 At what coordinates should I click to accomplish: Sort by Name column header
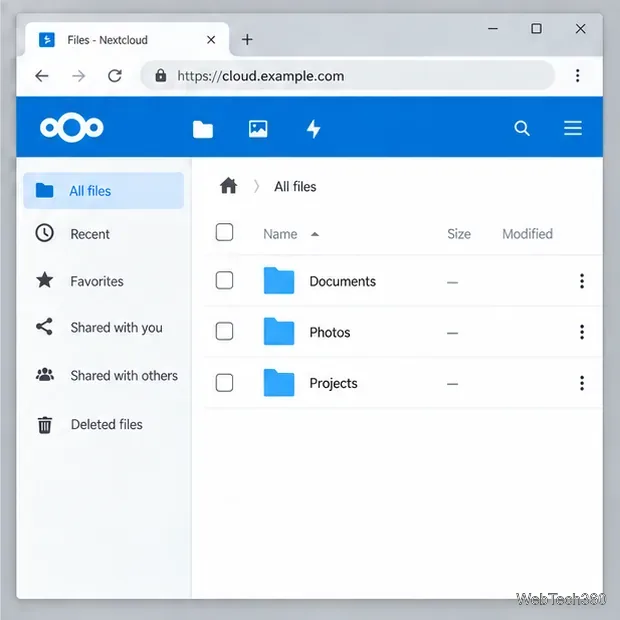click(x=280, y=234)
